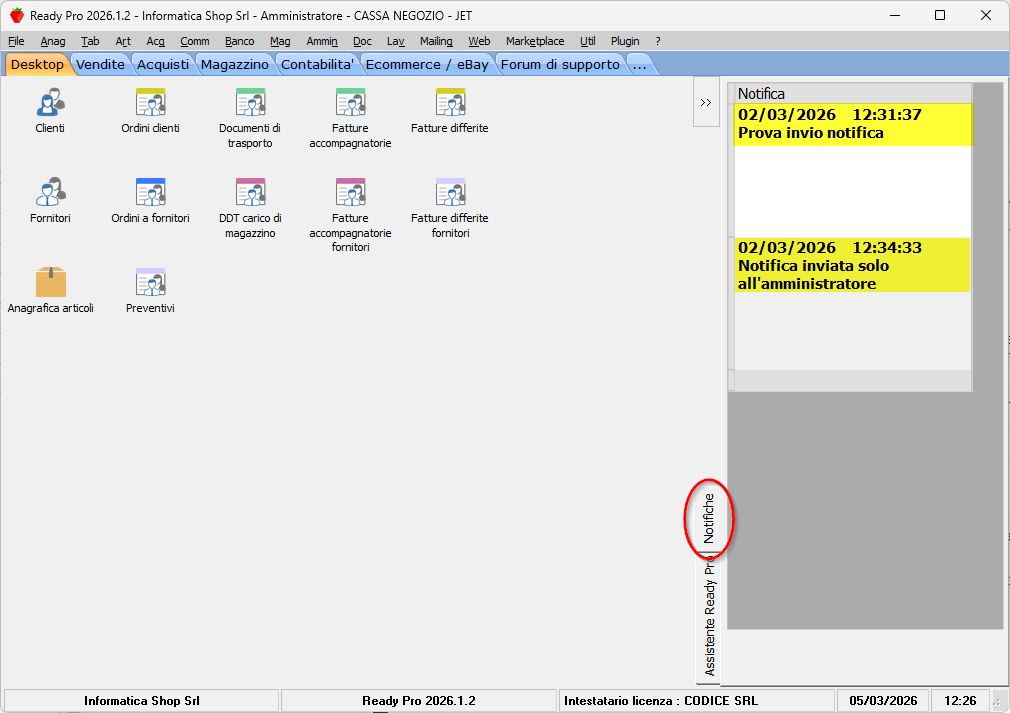Open Fatture differite icon
The height and width of the screenshot is (713, 1010).
pos(450,104)
